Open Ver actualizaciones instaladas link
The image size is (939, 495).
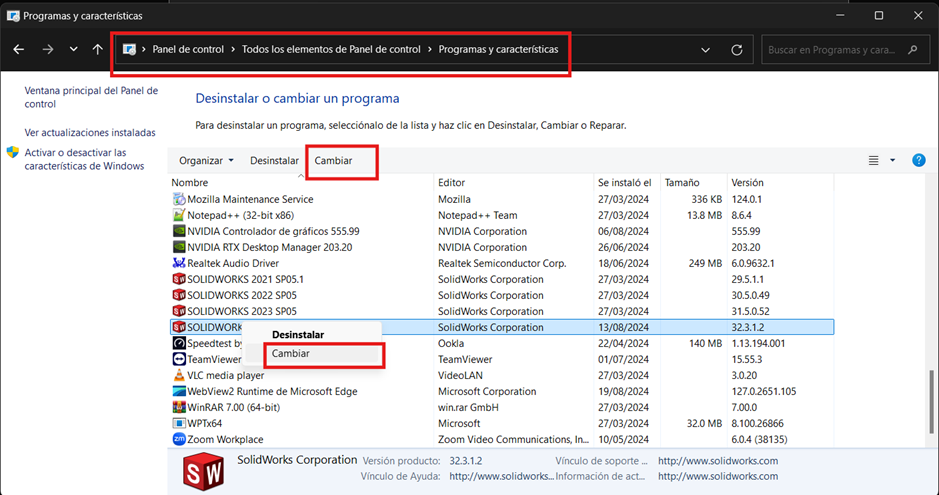[x=90, y=132]
